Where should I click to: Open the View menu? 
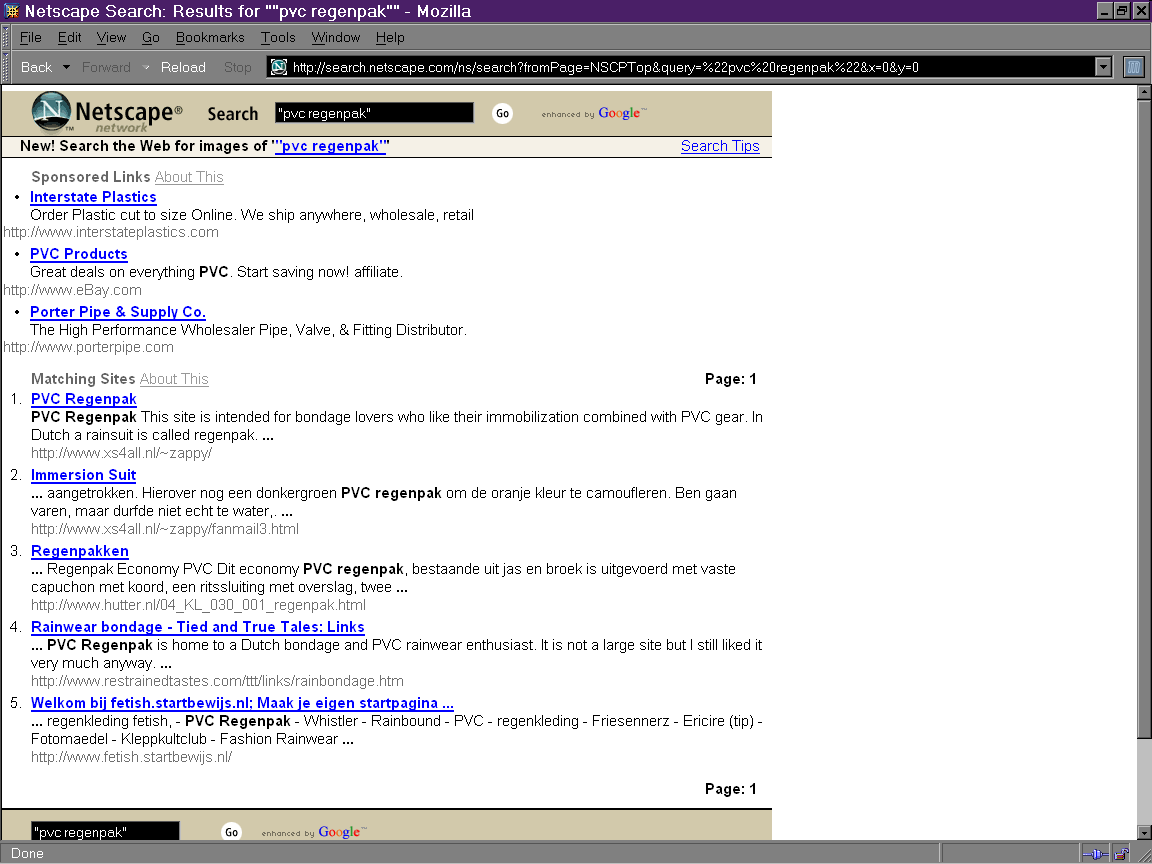pyautogui.click(x=111, y=37)
